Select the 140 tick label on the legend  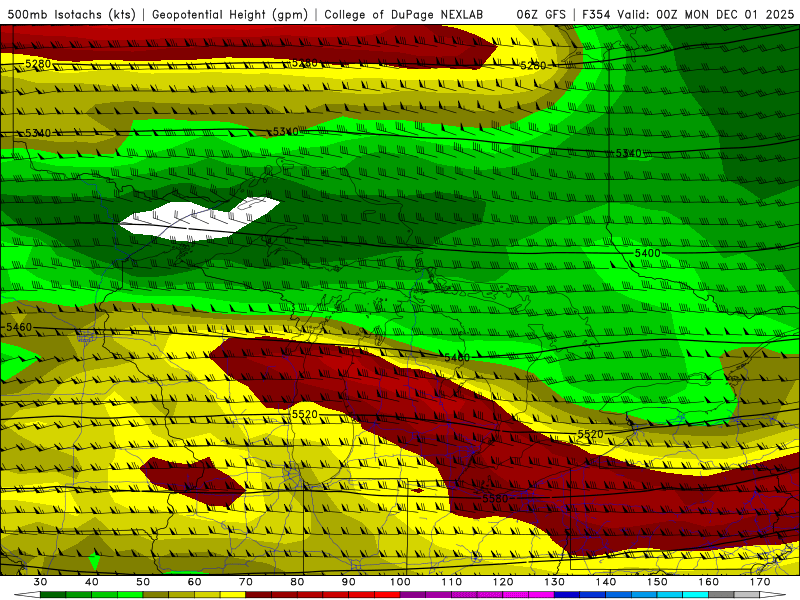click(606, 582)
